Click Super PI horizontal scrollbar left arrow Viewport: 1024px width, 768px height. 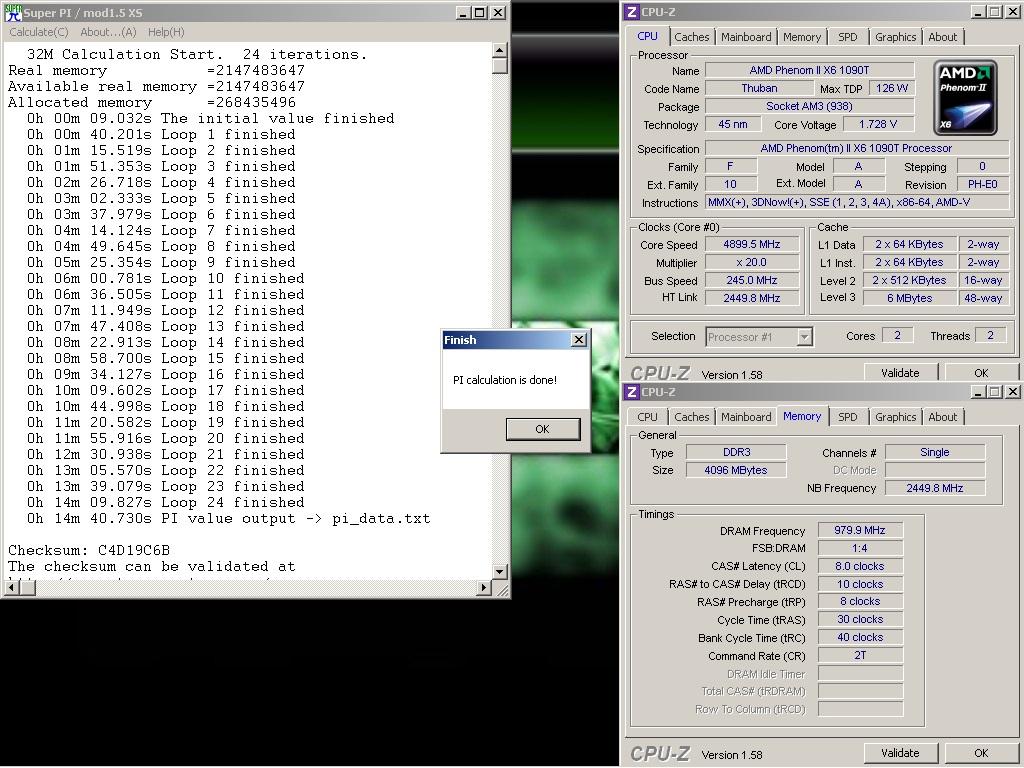tap(12, 588)
